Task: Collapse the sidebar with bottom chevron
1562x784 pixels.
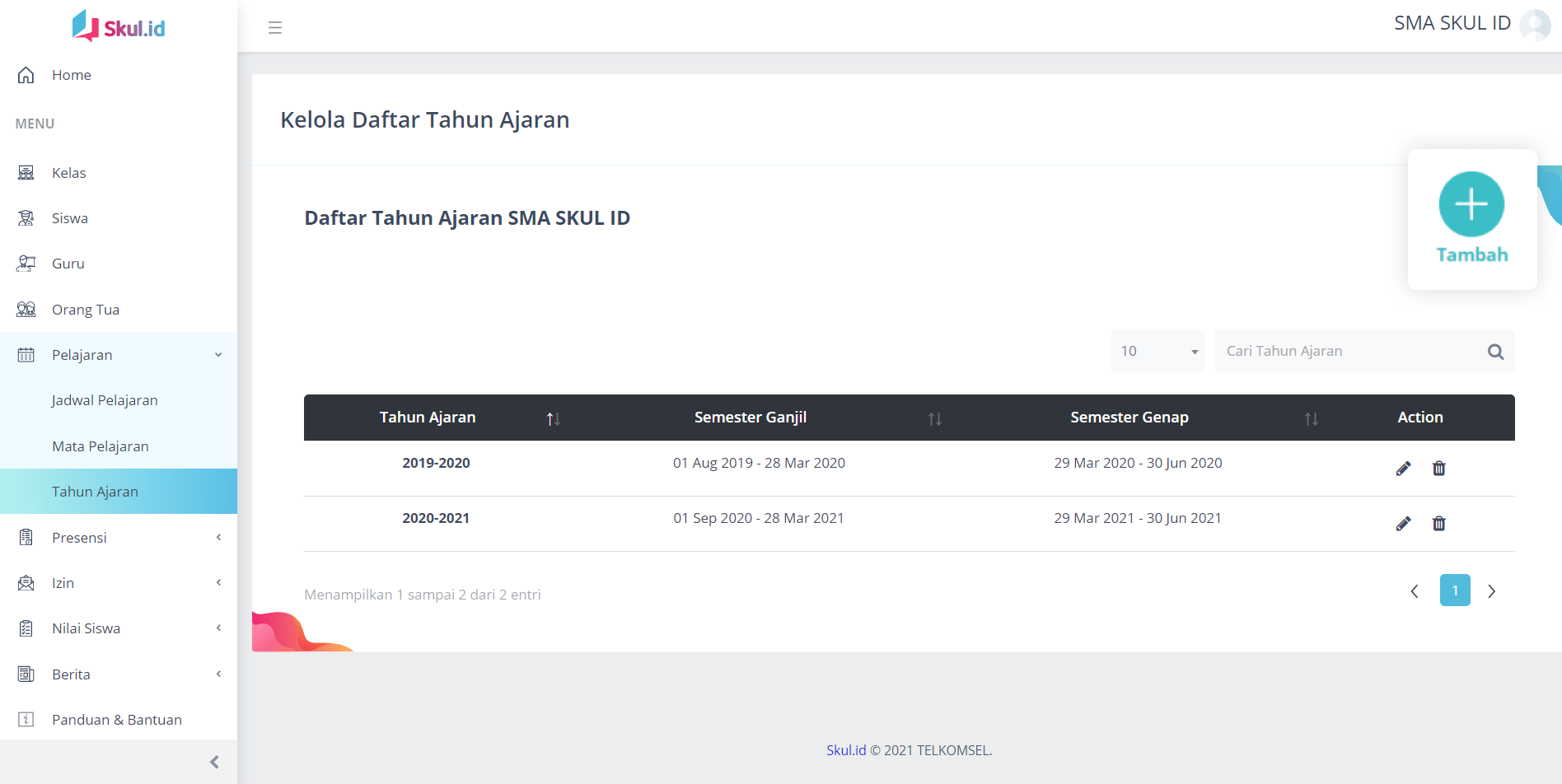Action: pos(214,762)
